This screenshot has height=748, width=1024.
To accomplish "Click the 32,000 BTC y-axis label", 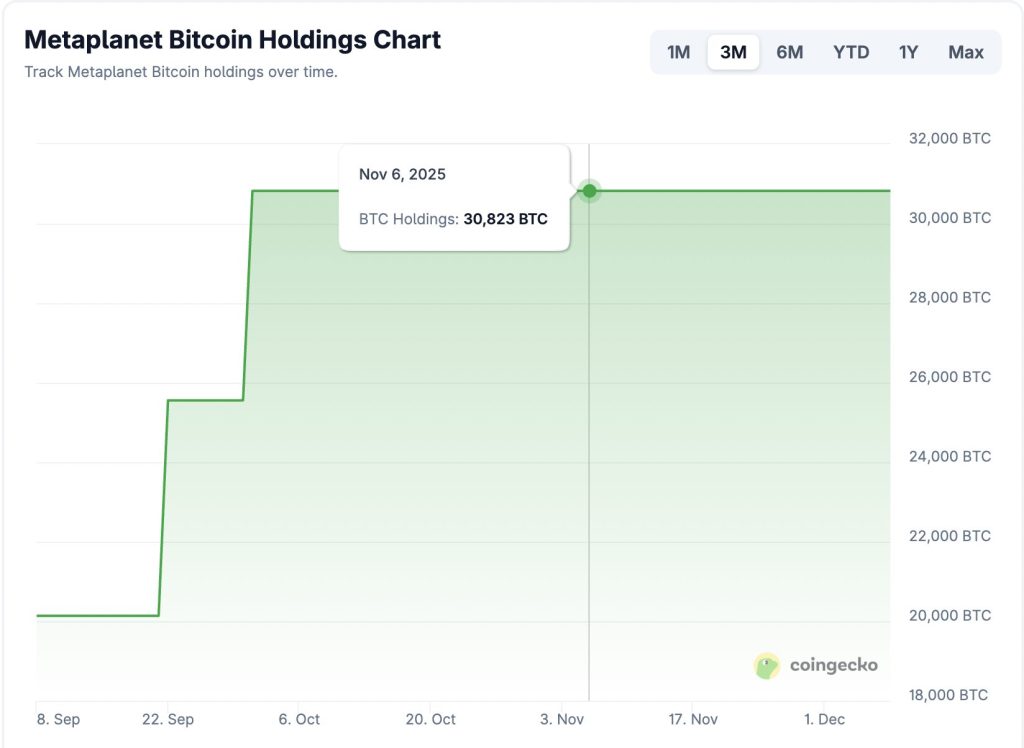I will pos(949,138).
